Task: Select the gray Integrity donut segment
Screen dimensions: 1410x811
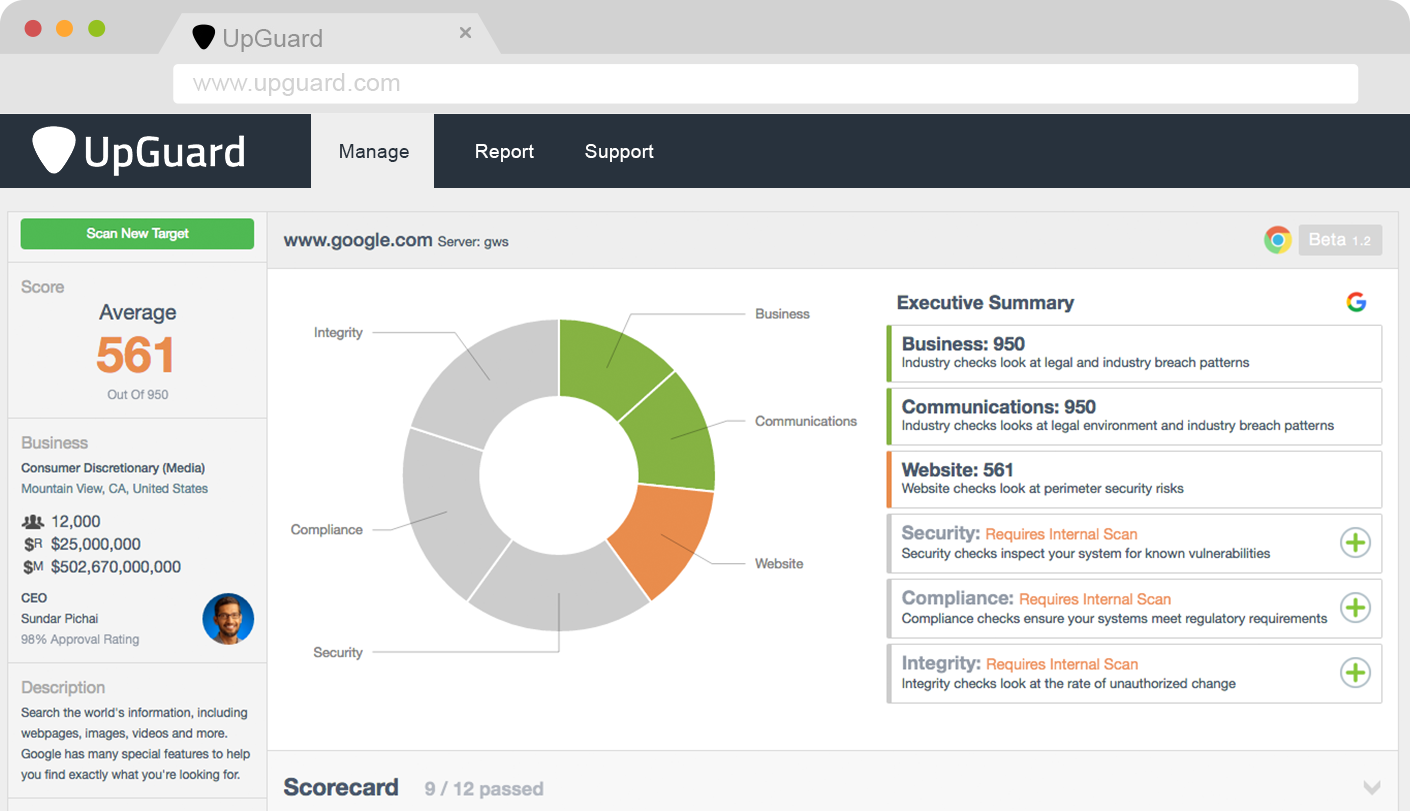Action: pos(490,380)
